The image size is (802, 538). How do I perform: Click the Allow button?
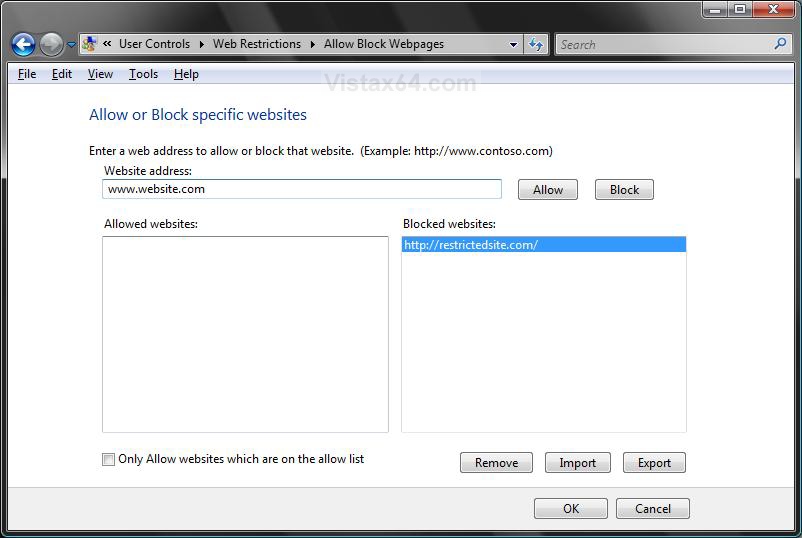[548, 190]
